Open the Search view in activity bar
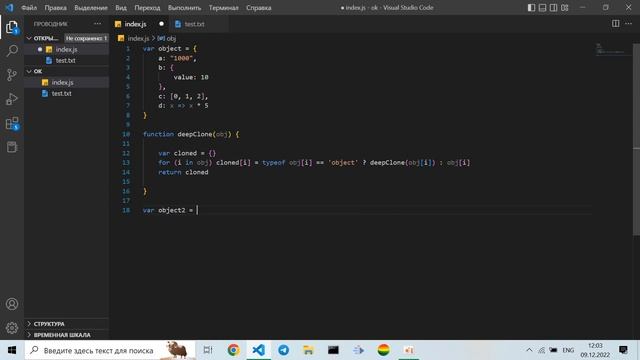Viewport: 640px width, 360px height. click(x=12, y=51)
